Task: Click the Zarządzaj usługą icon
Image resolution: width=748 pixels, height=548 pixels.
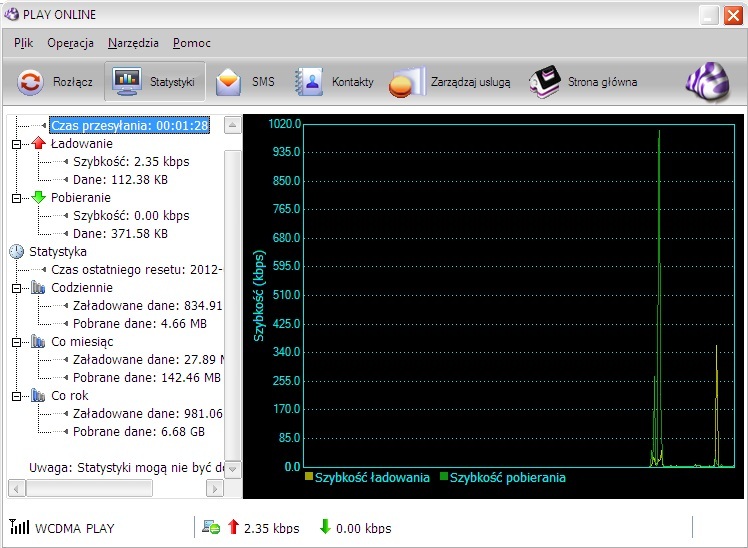Action: pos(407,82)
